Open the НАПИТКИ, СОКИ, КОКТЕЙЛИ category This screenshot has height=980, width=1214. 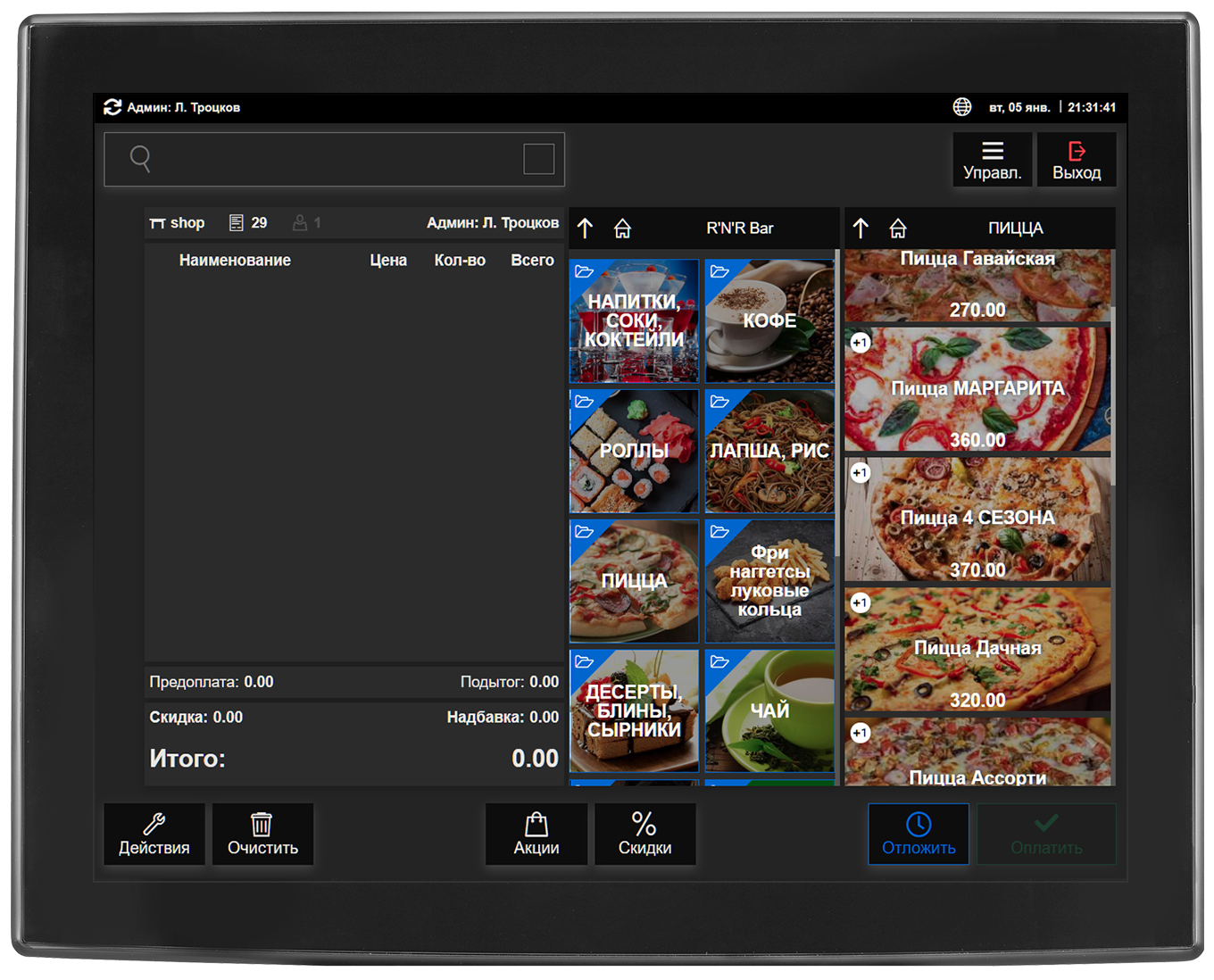pos(634,321)
